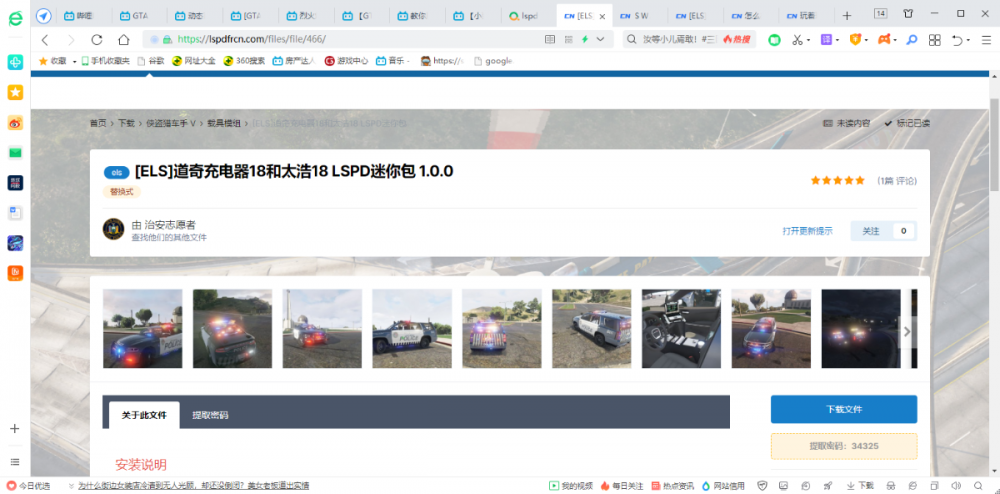Open the 网址大全 bookmark
The width and height of the screenshot is (1000, 494).
(x=194, y=62)
